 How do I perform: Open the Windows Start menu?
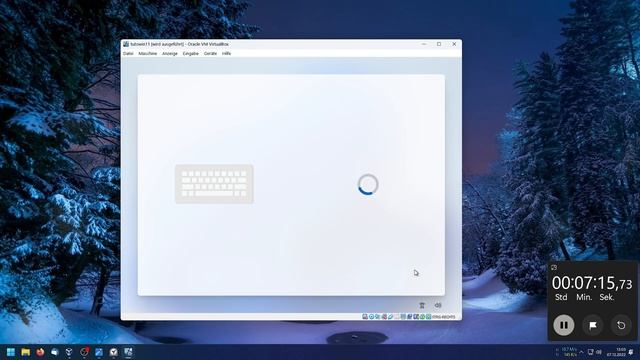11,352
